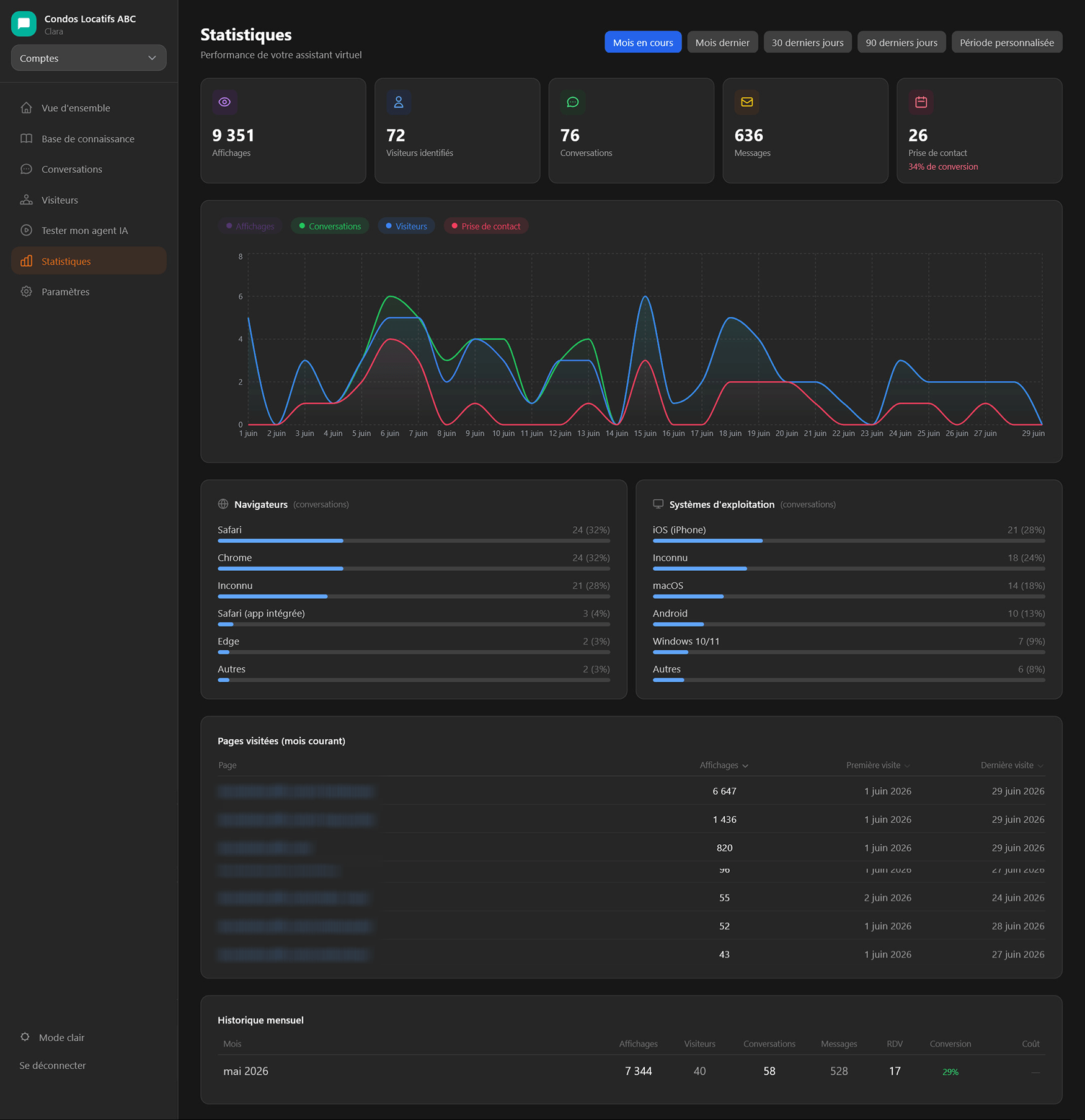
Task: Sort pages by Affichages column
Action: pyautogui.click(x=724, y=765)
